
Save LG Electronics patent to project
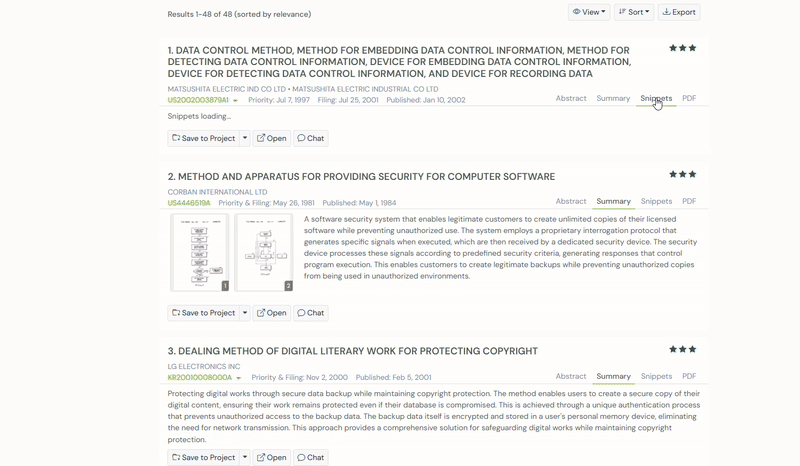203,458
